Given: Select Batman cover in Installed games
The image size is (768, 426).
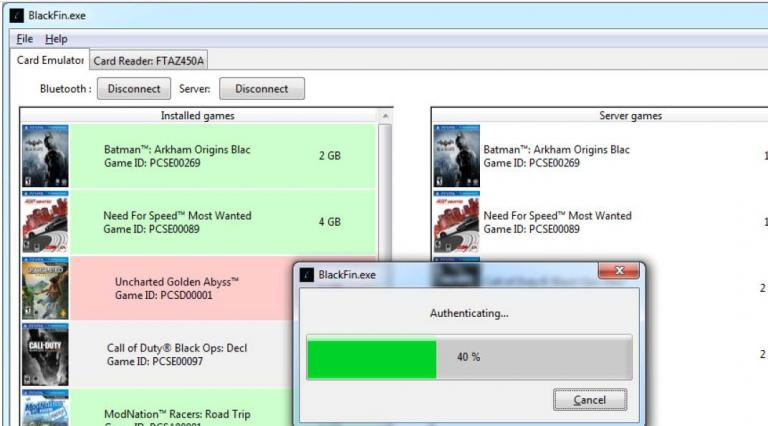Looking at the screenshot, I should coord(45,156).
